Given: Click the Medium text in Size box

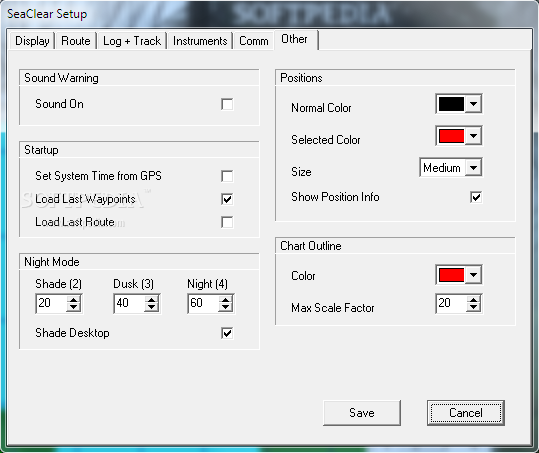Looking at the screenshot, I should click(x=442, y=168).
